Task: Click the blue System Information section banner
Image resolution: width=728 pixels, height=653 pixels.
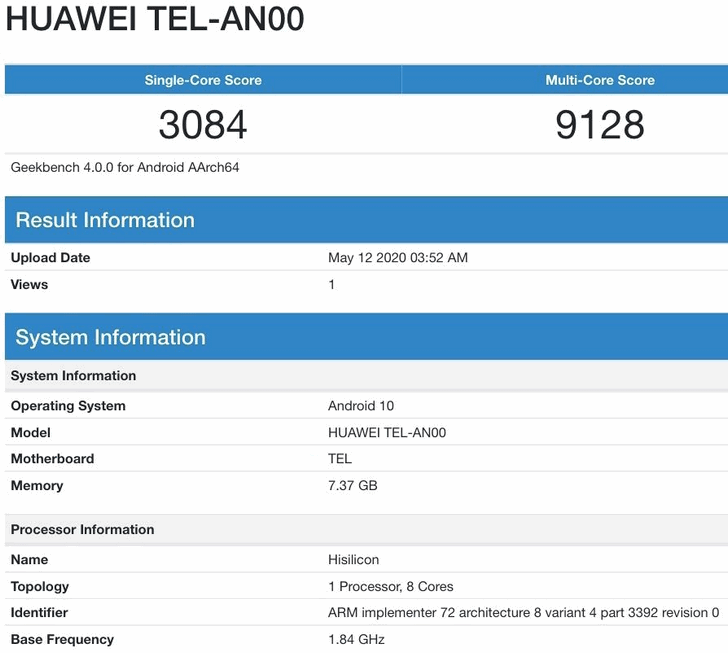Action: tap(366, 337)
